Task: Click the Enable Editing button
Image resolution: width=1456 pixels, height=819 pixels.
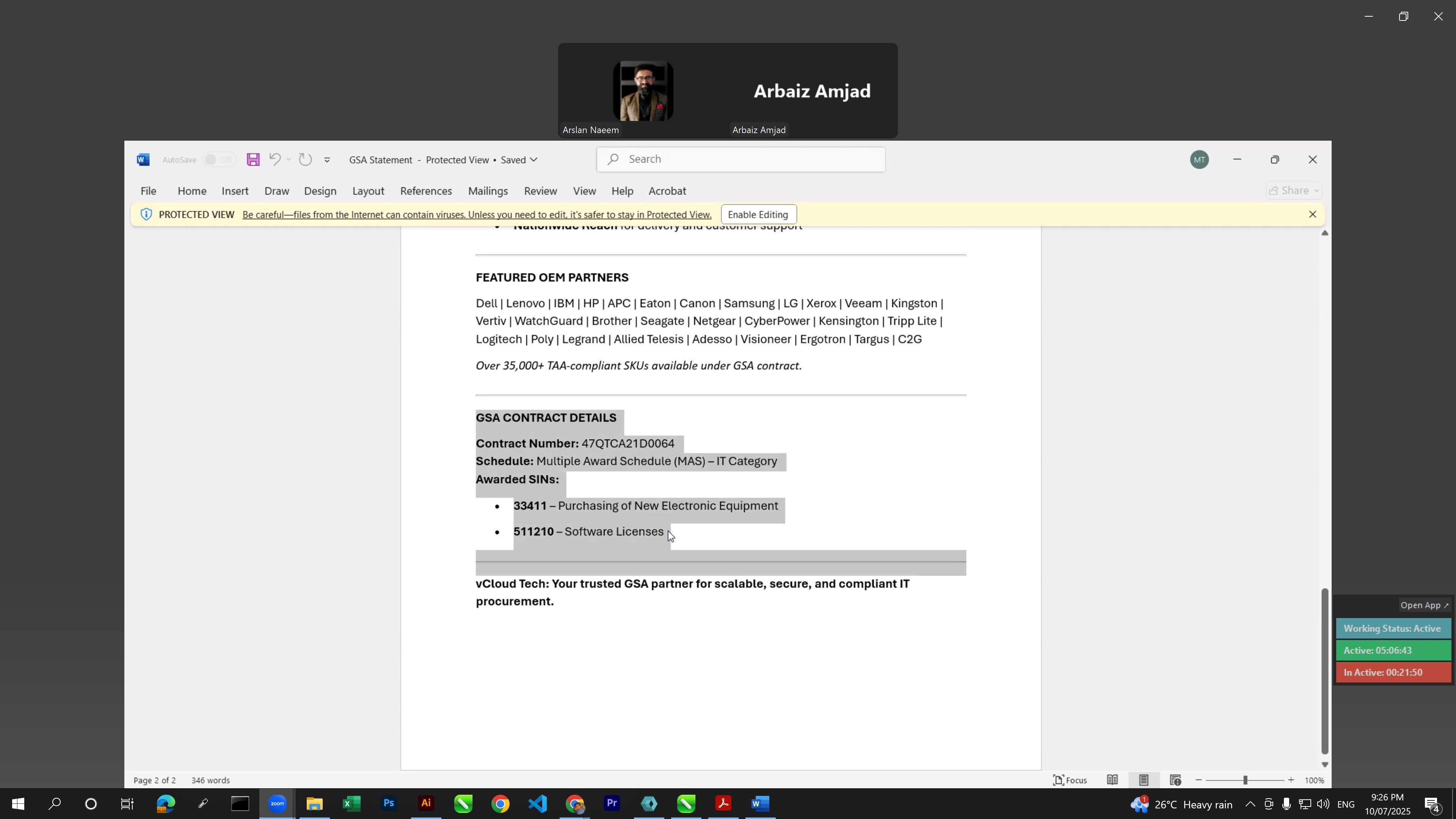Action: coord(758,215)
